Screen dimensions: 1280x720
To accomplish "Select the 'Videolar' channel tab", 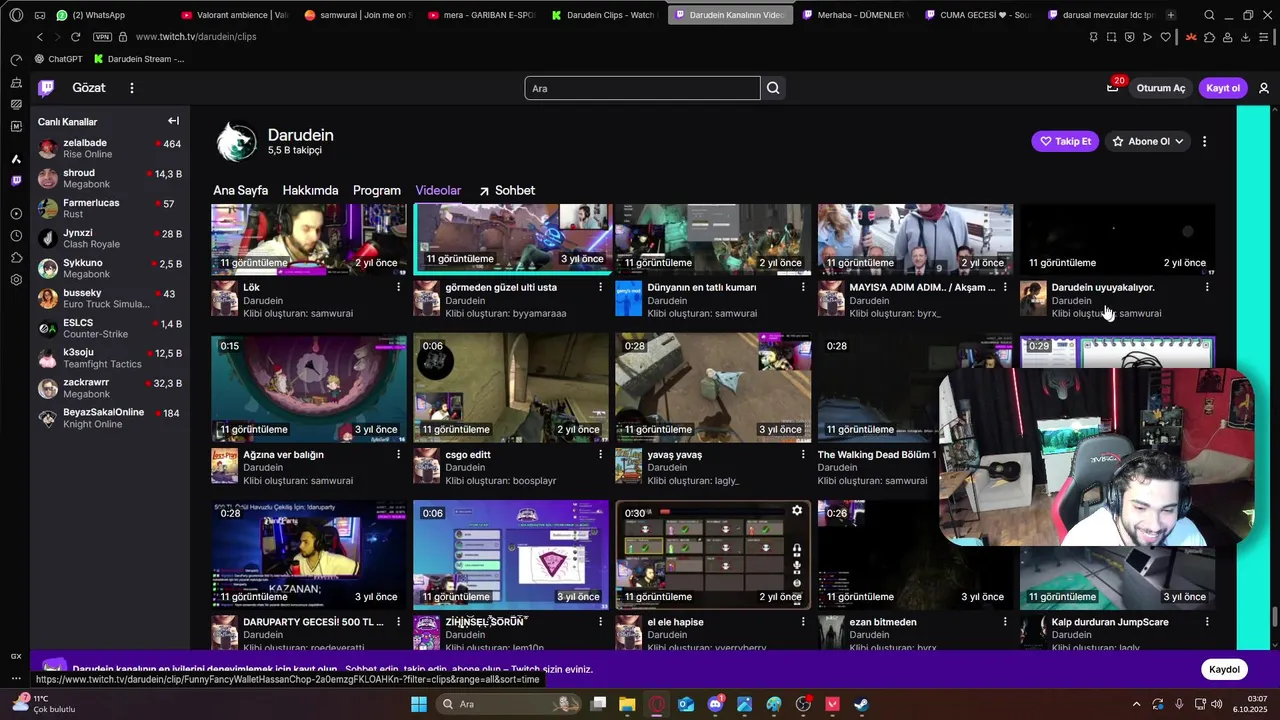I will pyautogui.click(x=438, y=190).
